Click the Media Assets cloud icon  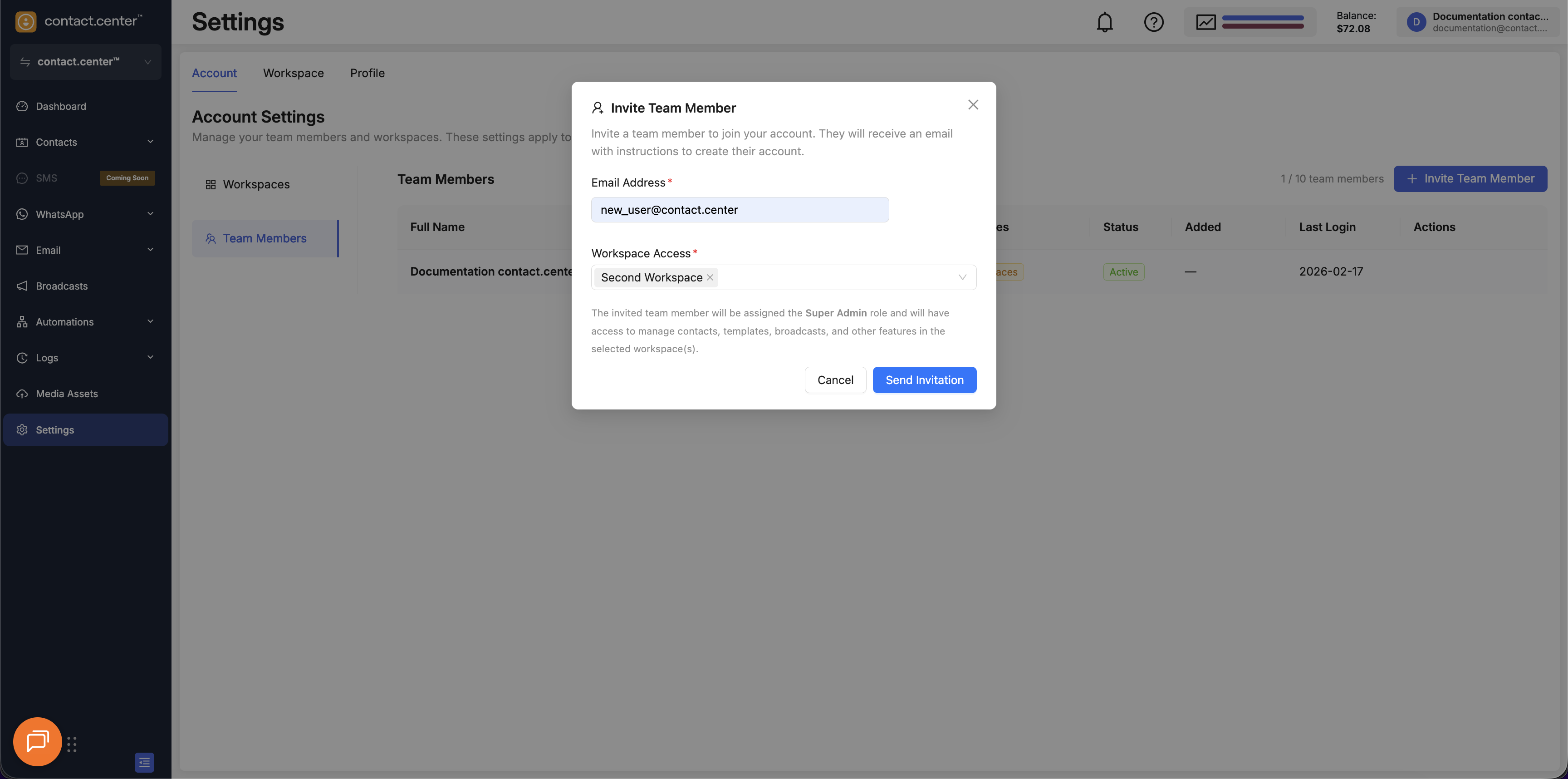tap(23, 394)
